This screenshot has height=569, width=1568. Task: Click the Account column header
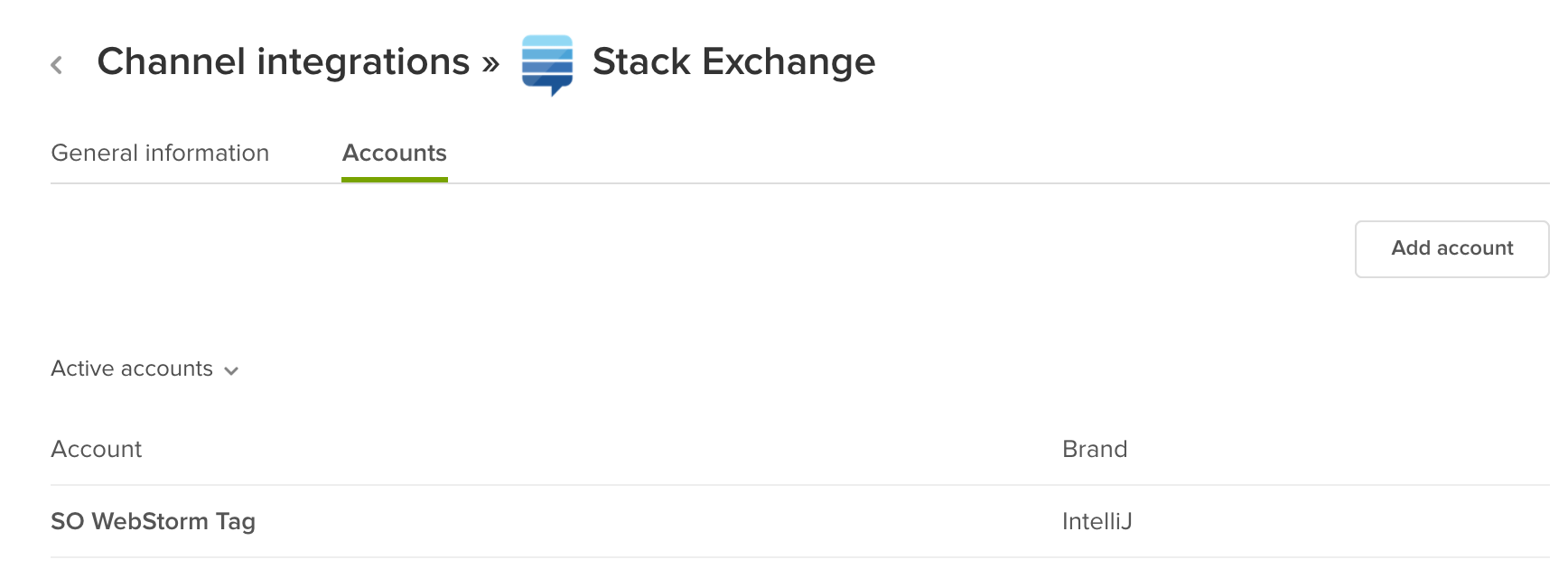click(x=97, y=449)
